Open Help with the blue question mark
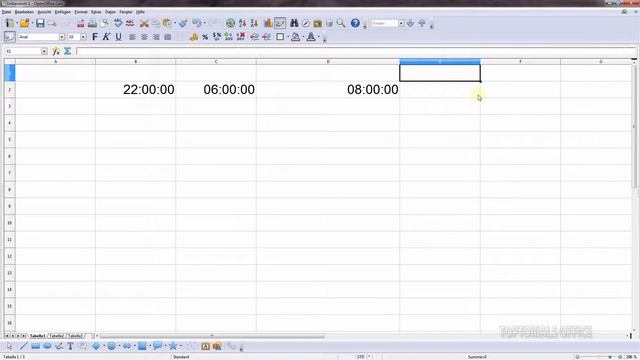Screen dimensions: 640x360 point(355,23)
